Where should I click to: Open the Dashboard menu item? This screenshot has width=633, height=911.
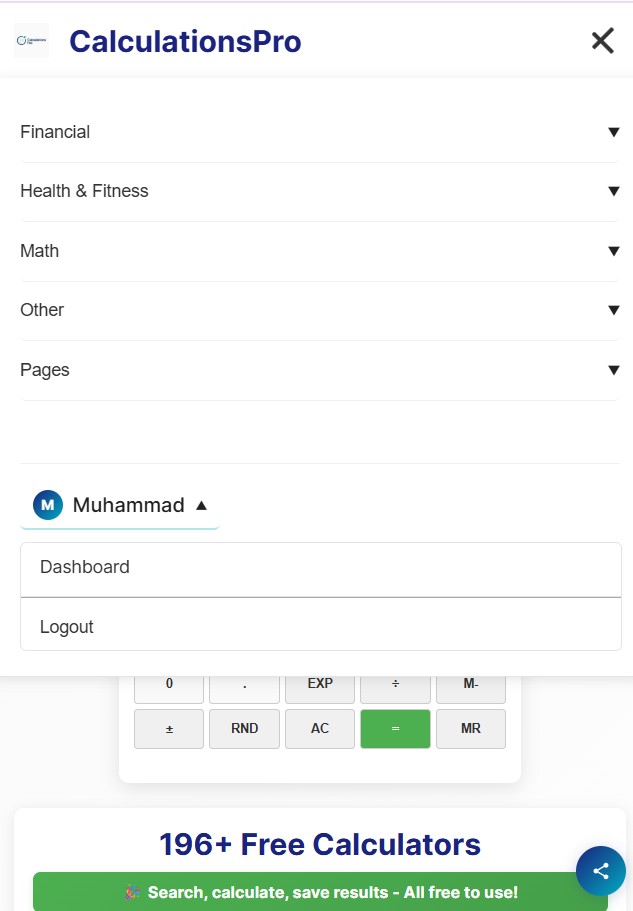click(85, 567)
